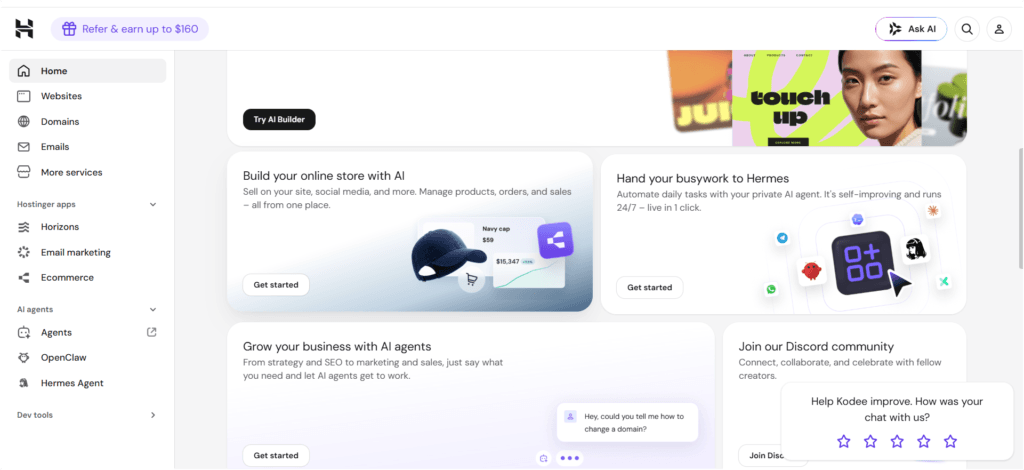Click the Hermes dark grid app icon

[x=862, y=262]
